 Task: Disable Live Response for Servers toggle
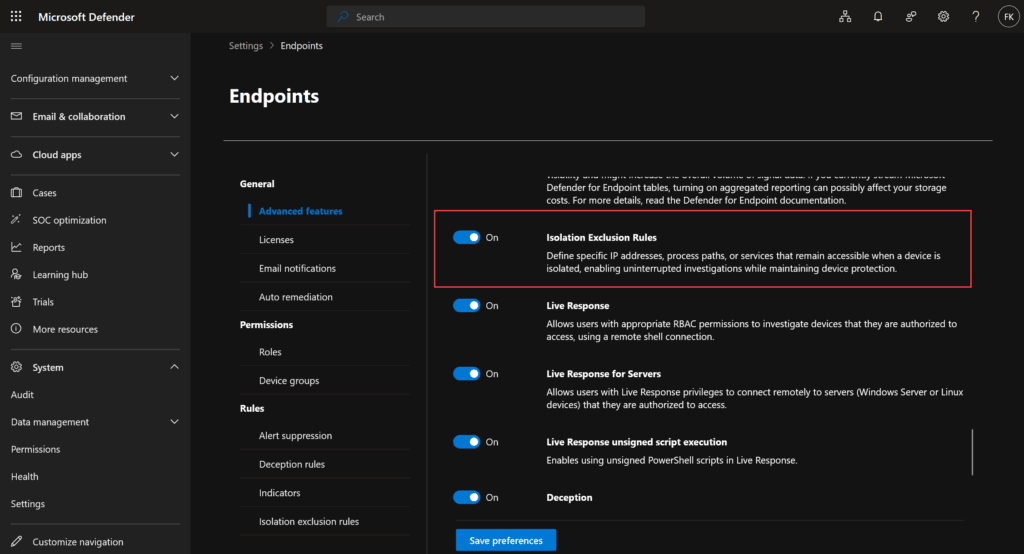click(466, 374)
